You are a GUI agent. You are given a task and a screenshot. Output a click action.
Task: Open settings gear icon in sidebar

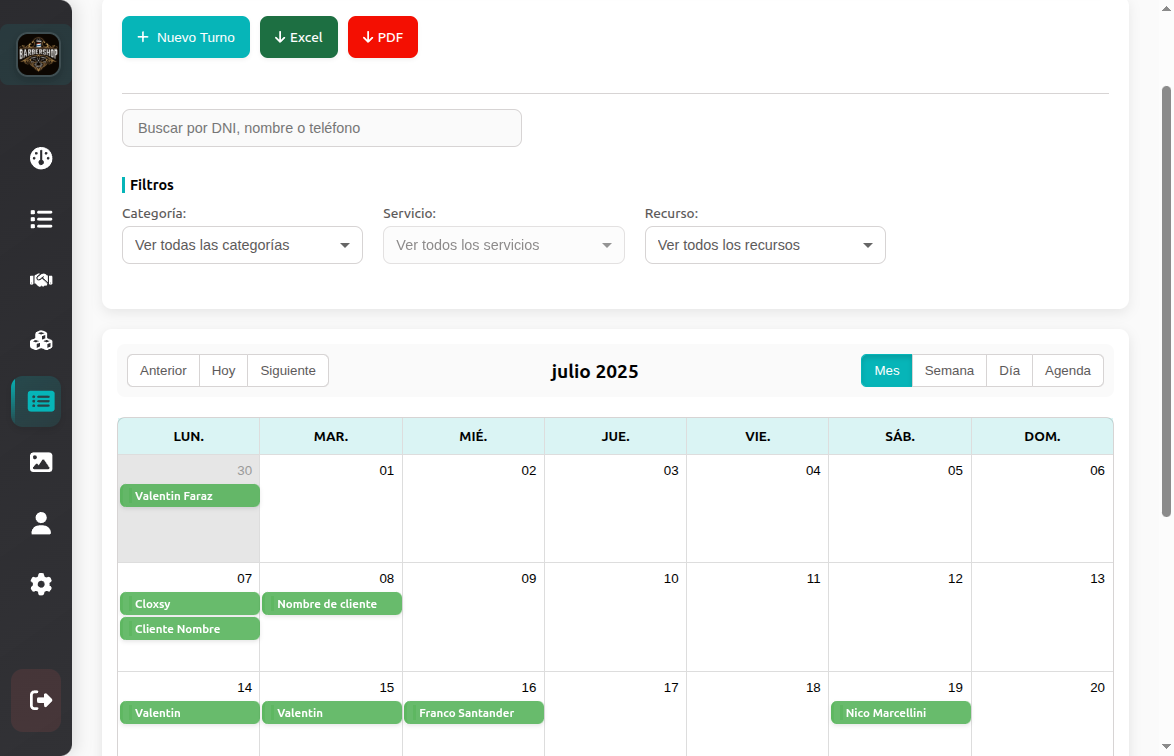41,584
